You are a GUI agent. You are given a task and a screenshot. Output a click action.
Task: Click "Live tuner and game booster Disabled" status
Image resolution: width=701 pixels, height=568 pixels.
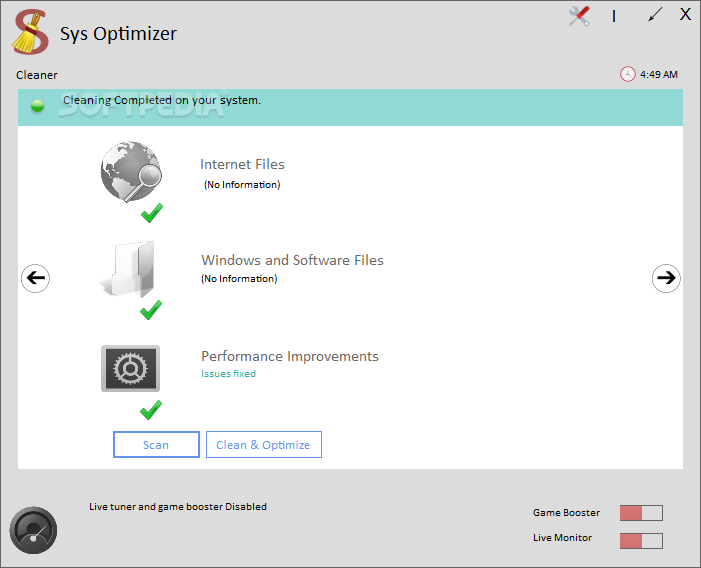(178, 507)
